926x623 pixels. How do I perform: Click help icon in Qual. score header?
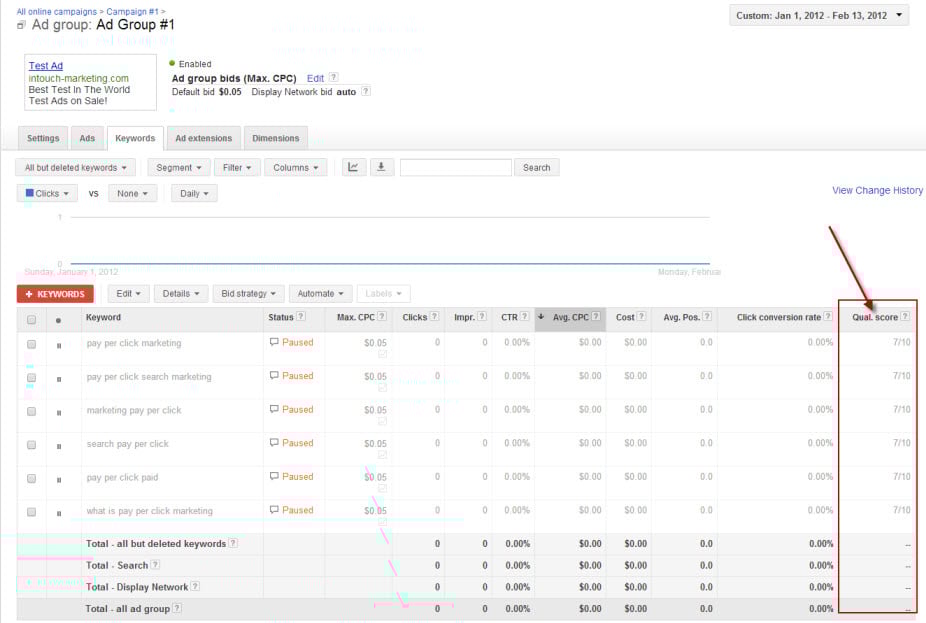(x=905, y=317)
